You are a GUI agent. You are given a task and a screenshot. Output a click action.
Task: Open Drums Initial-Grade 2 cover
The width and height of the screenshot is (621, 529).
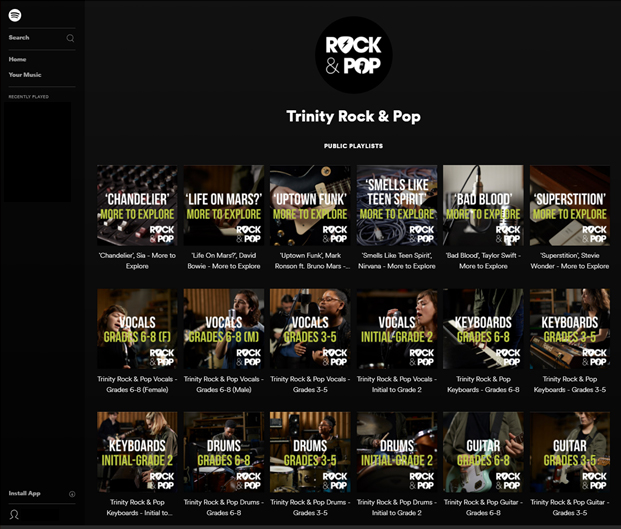point(397,452)
